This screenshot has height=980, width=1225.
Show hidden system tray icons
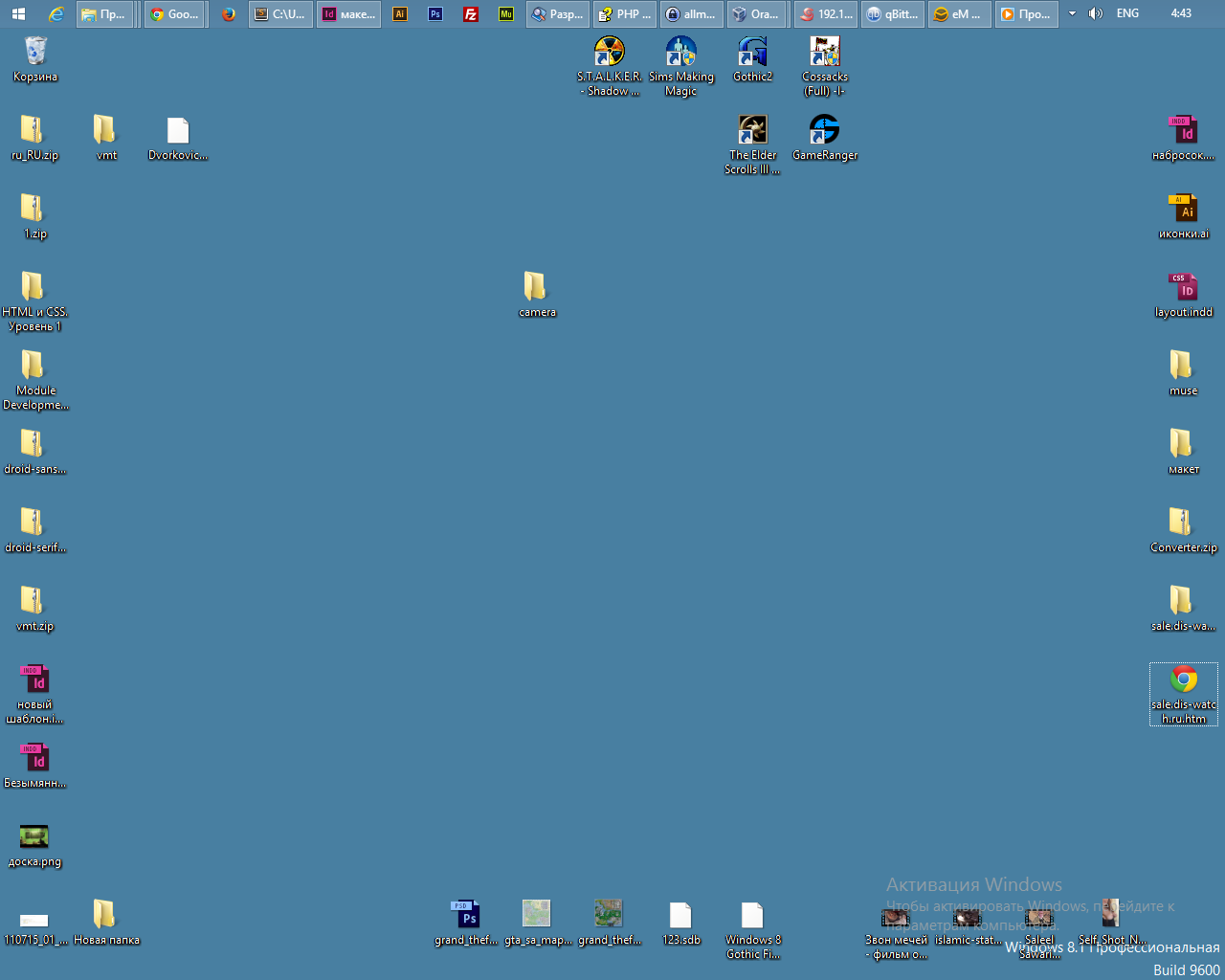point(1072,14)
